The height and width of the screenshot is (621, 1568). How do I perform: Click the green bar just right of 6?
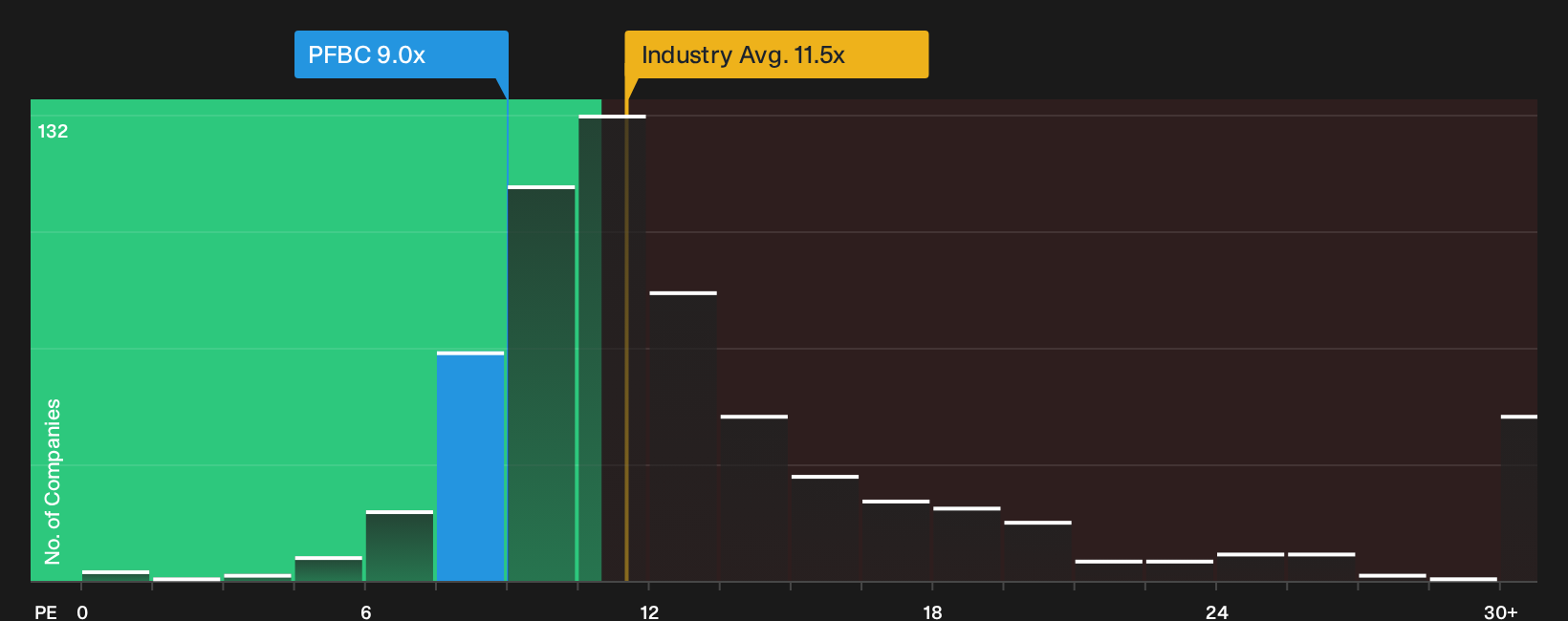400,546
